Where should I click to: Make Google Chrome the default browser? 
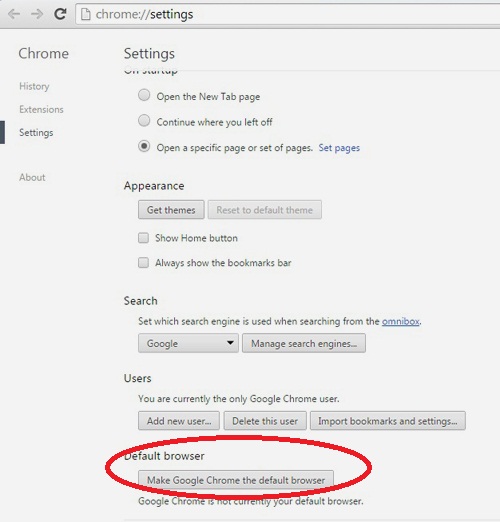236,480
